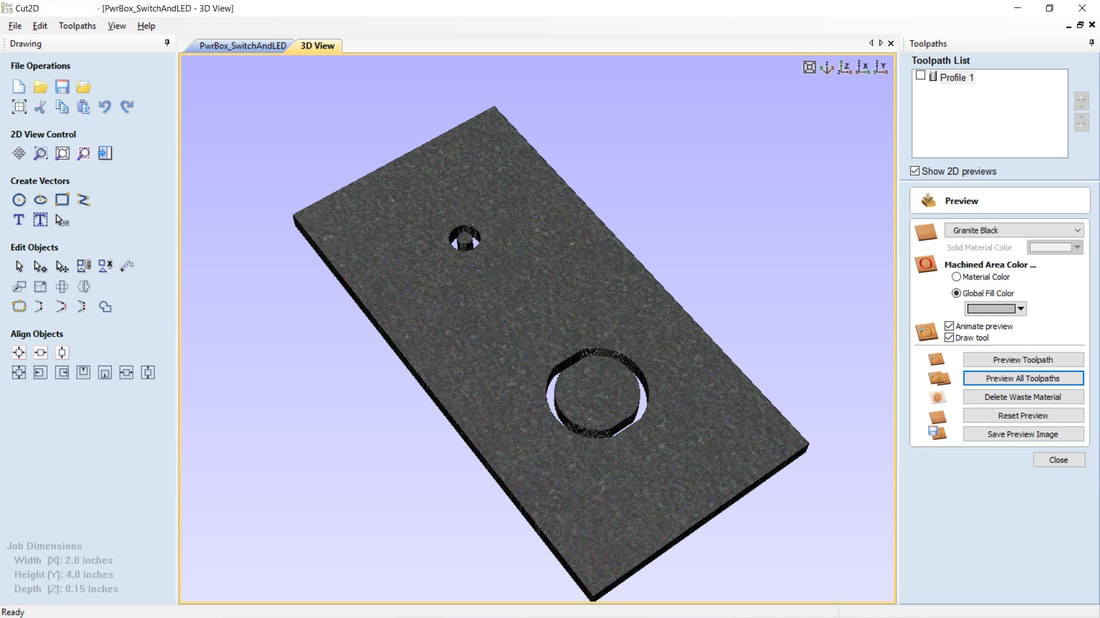Select the Draw Rectangle tool

[62, 200]
